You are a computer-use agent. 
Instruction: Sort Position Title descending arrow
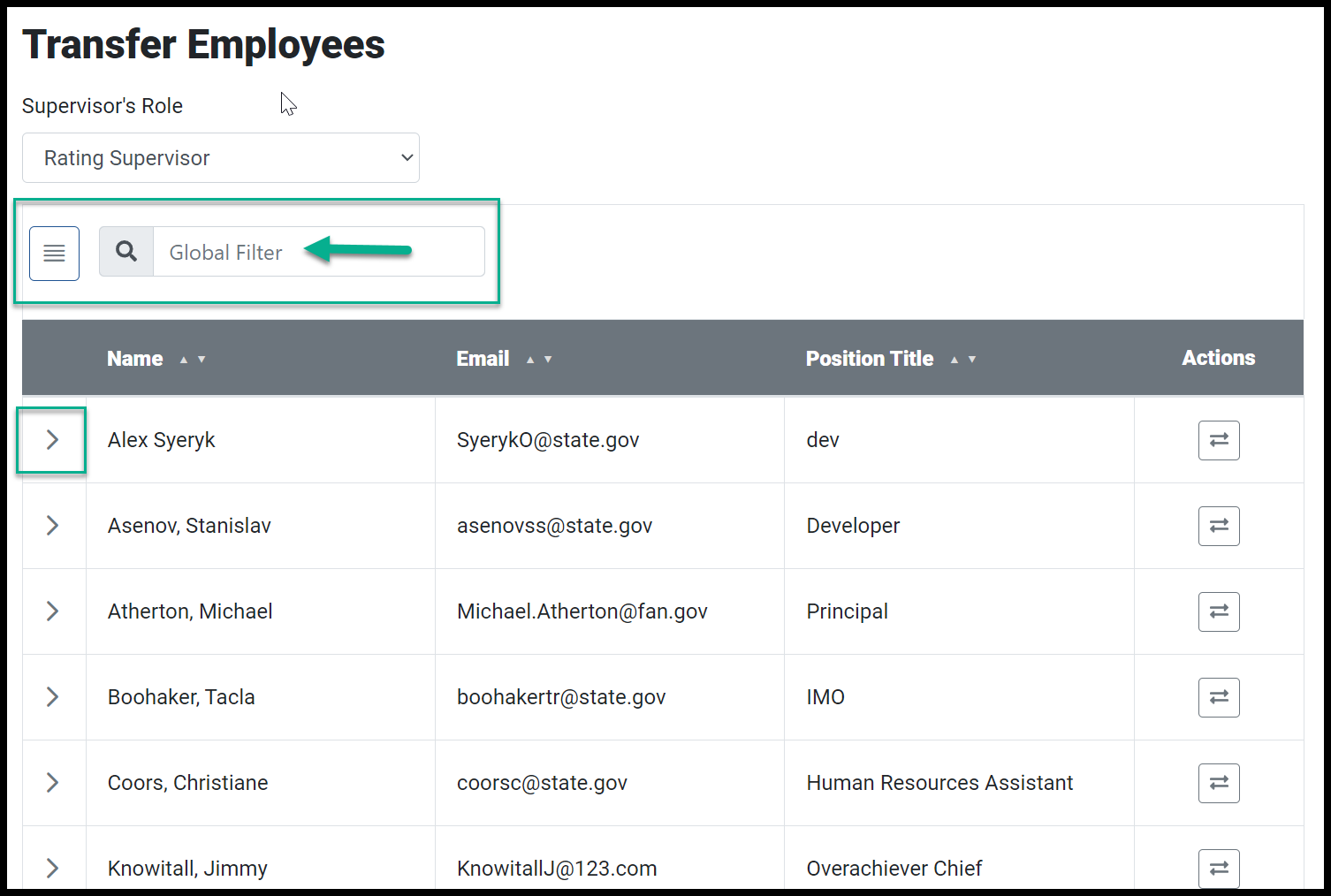972,360
